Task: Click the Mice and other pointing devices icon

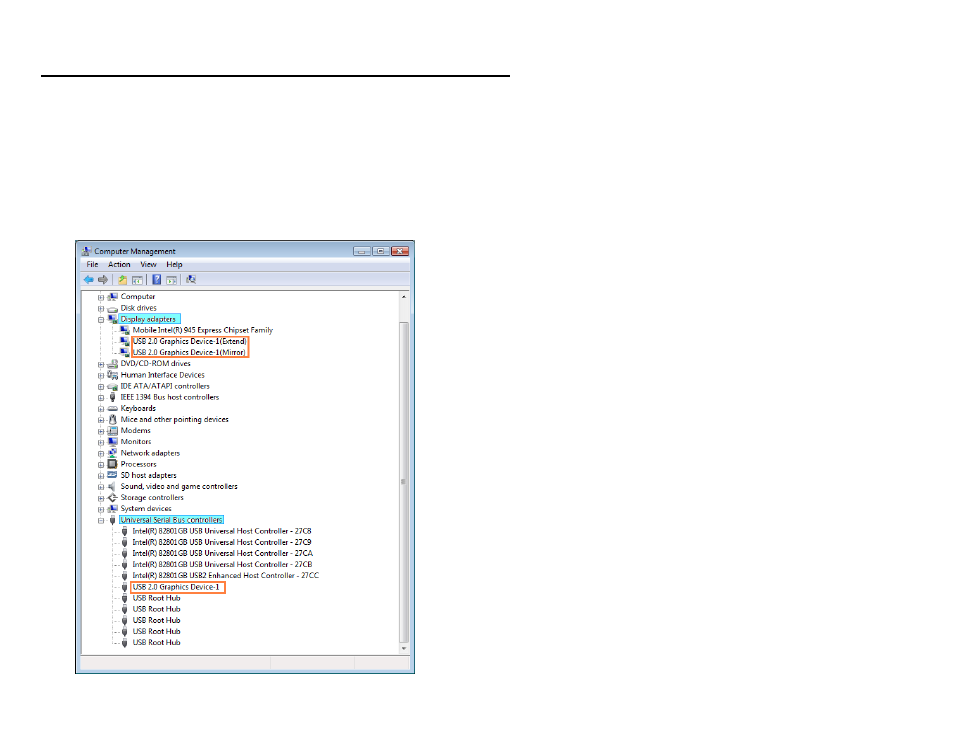Action: [x=113, y=419]
